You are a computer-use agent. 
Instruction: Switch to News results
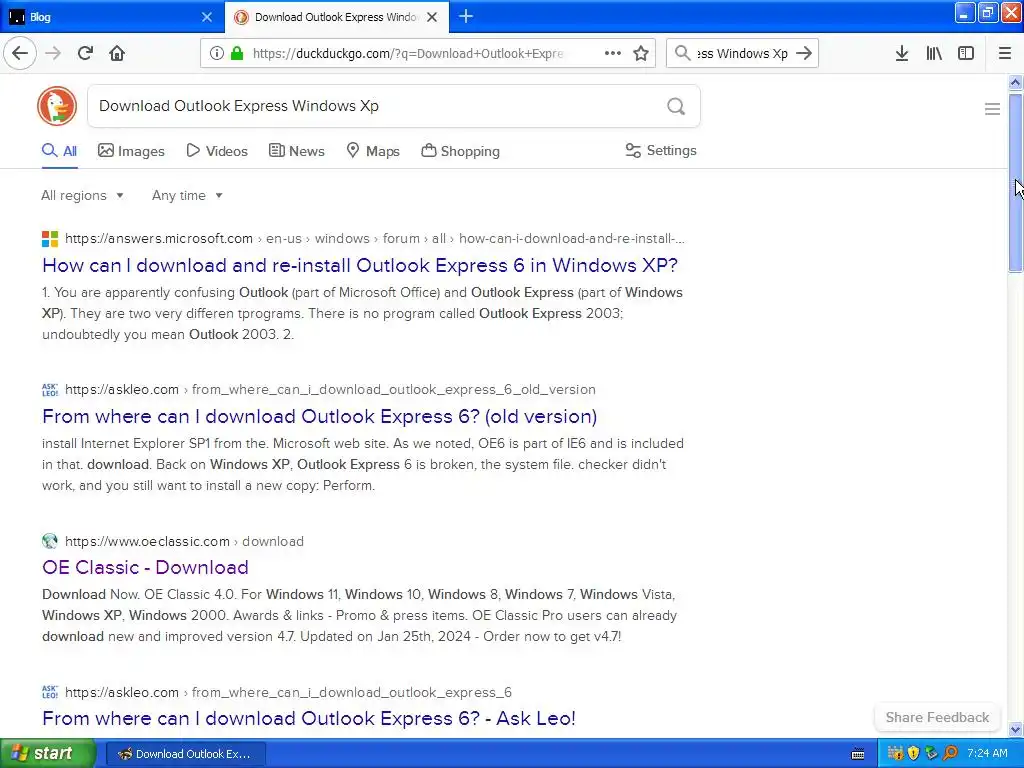tap(296, 151)
